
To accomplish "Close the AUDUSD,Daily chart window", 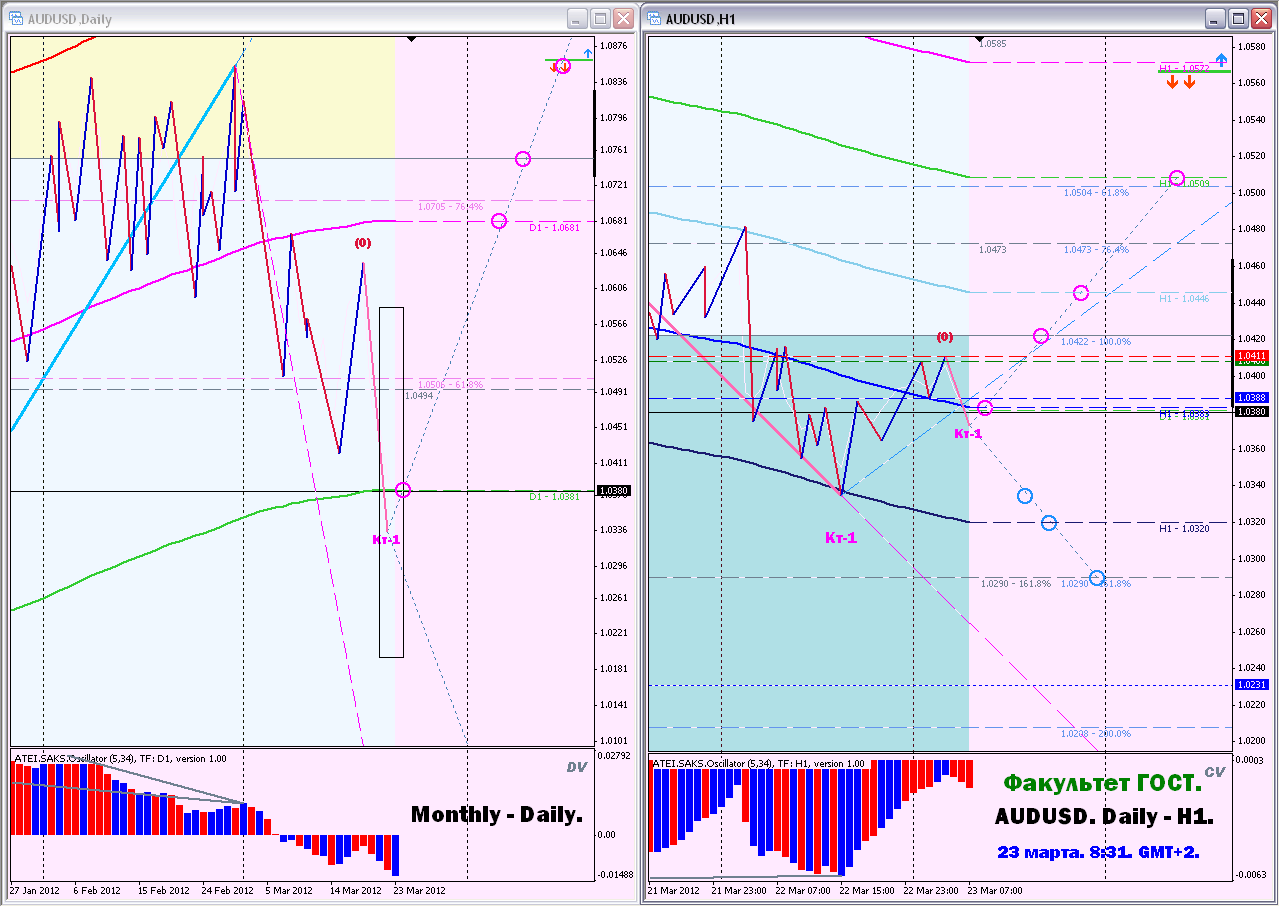I will [x=623, y=19].
